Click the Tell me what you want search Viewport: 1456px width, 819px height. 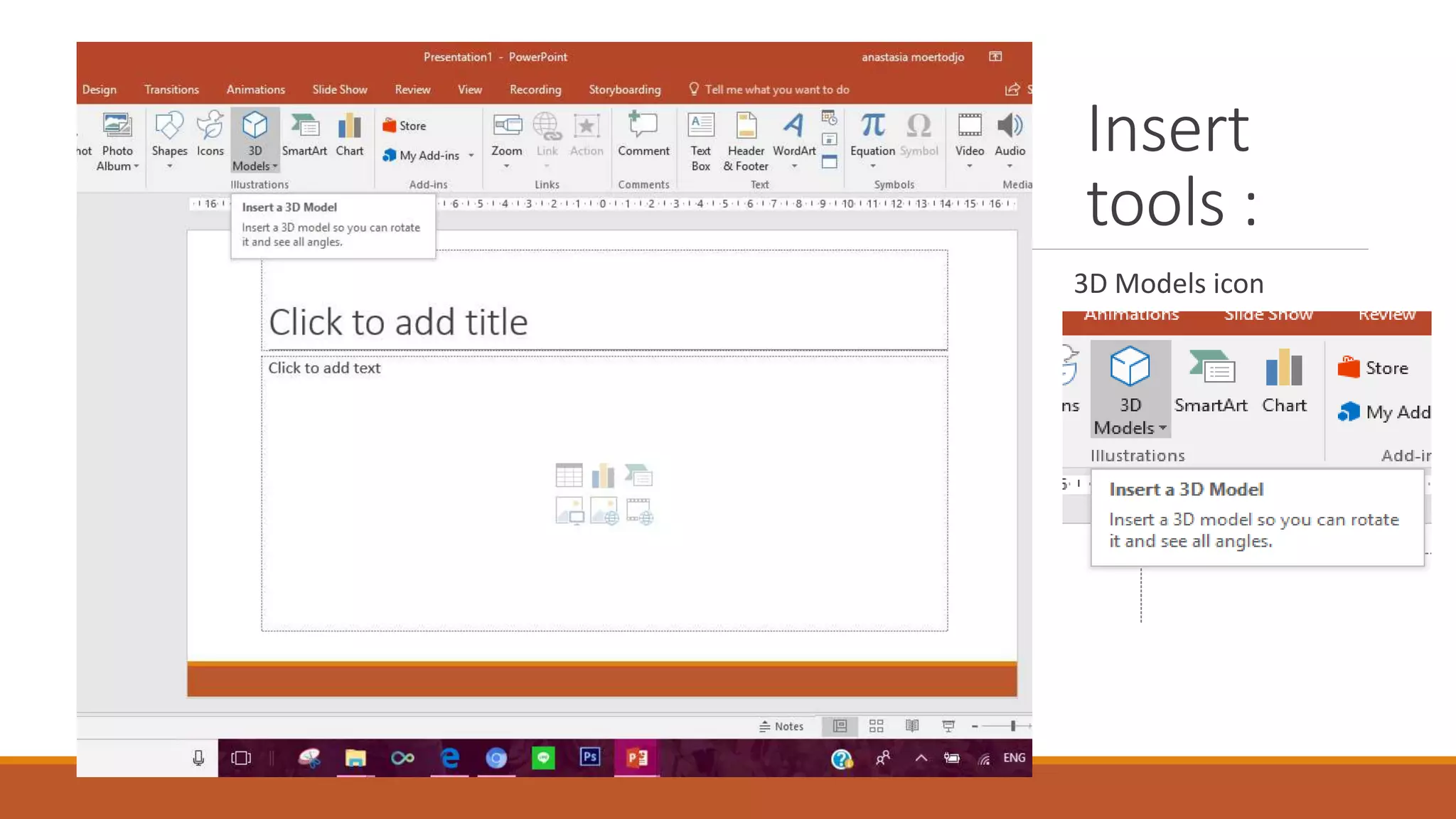click(776, 90)
